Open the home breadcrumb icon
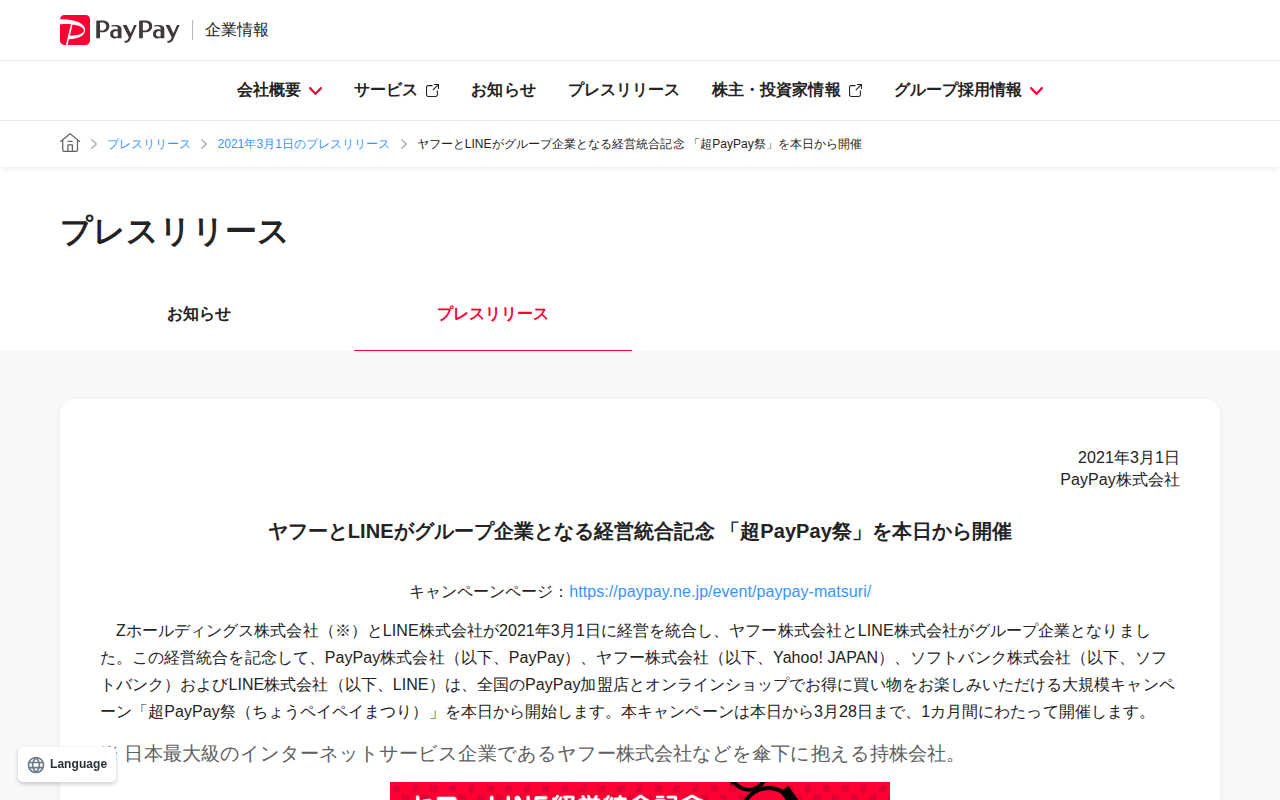This screenshot has height=800, width=1280. [x=70, y=143]
